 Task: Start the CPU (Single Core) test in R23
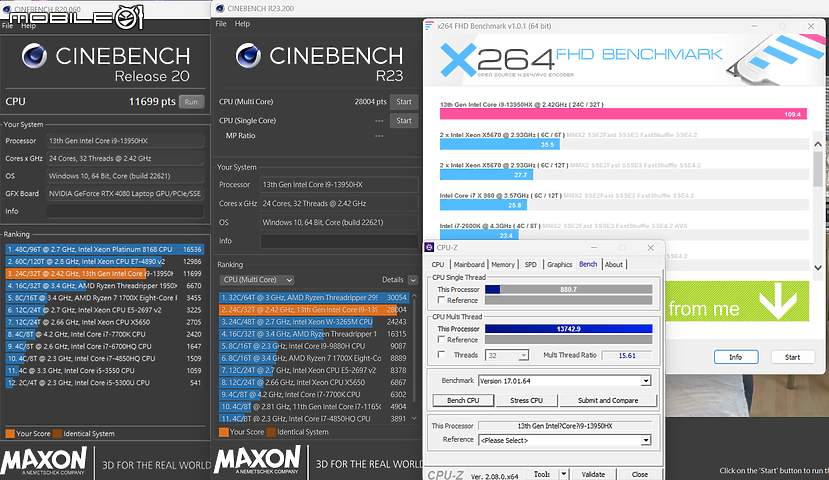point(403,121)
